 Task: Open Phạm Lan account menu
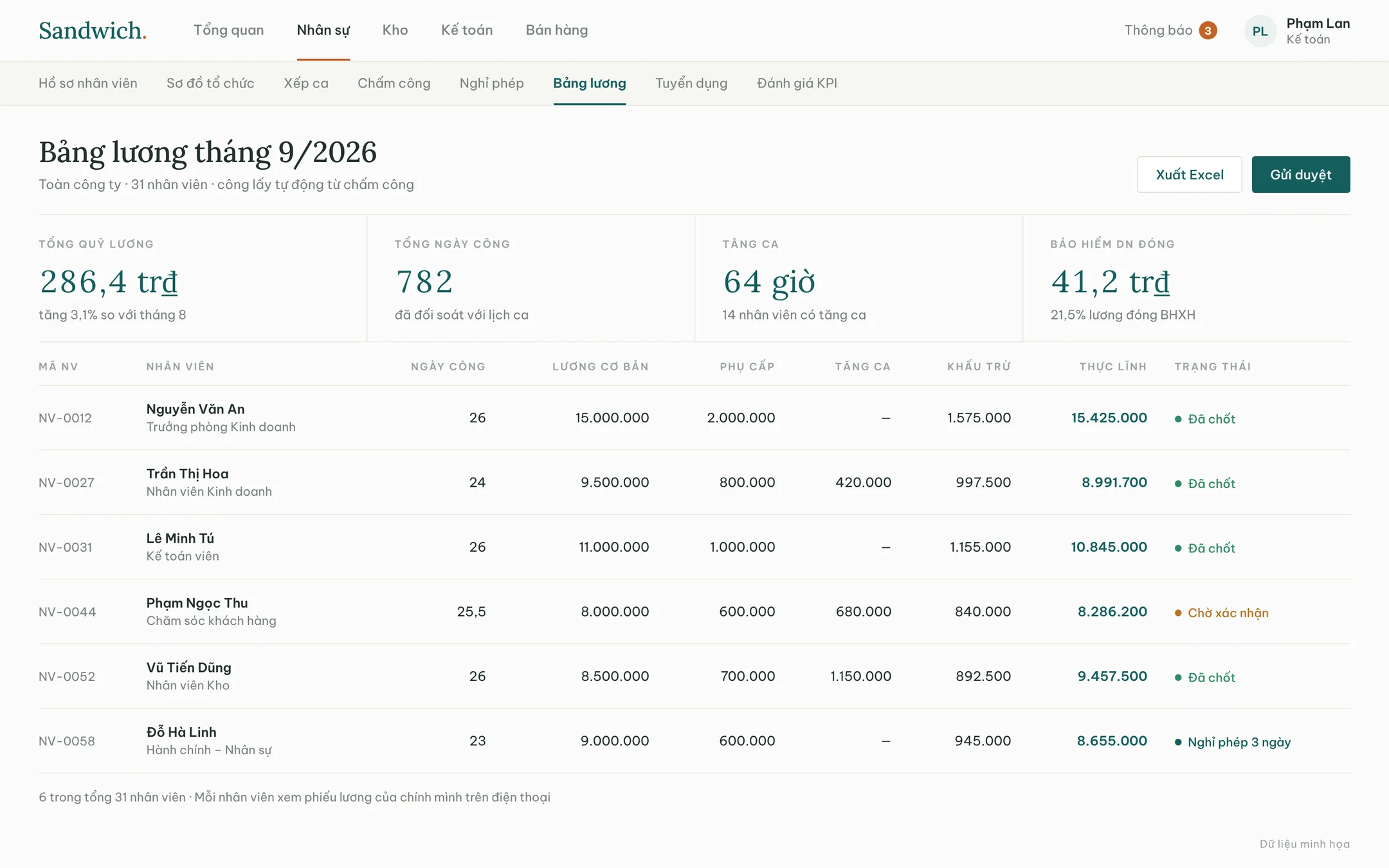(1318, 31)
